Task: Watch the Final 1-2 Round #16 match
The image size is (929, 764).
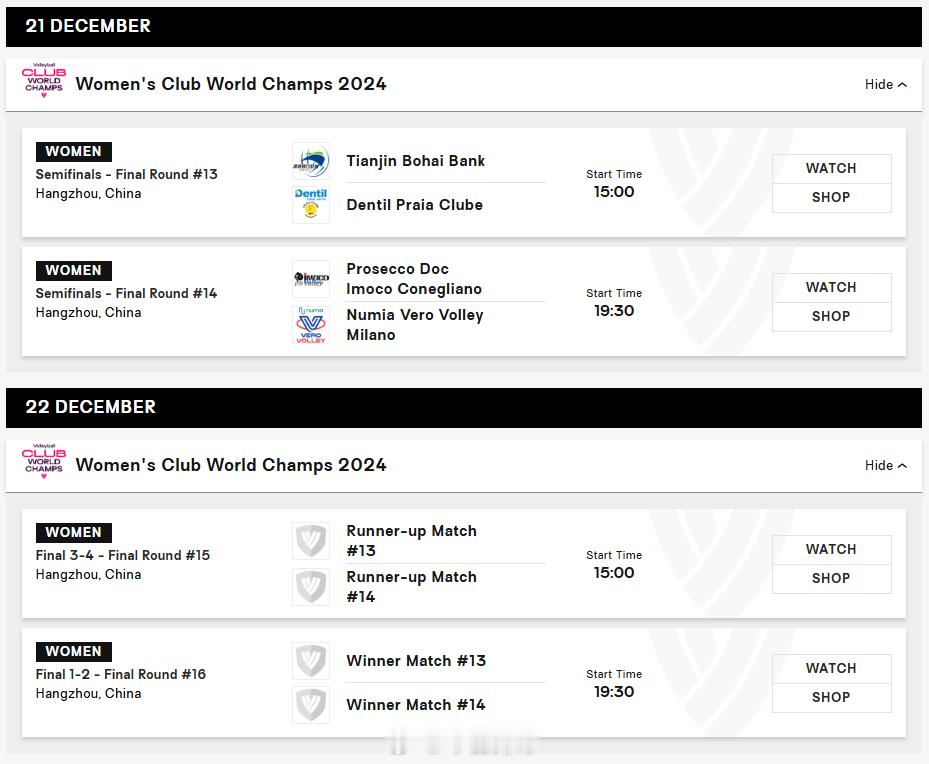Action: tap(831, 669)
